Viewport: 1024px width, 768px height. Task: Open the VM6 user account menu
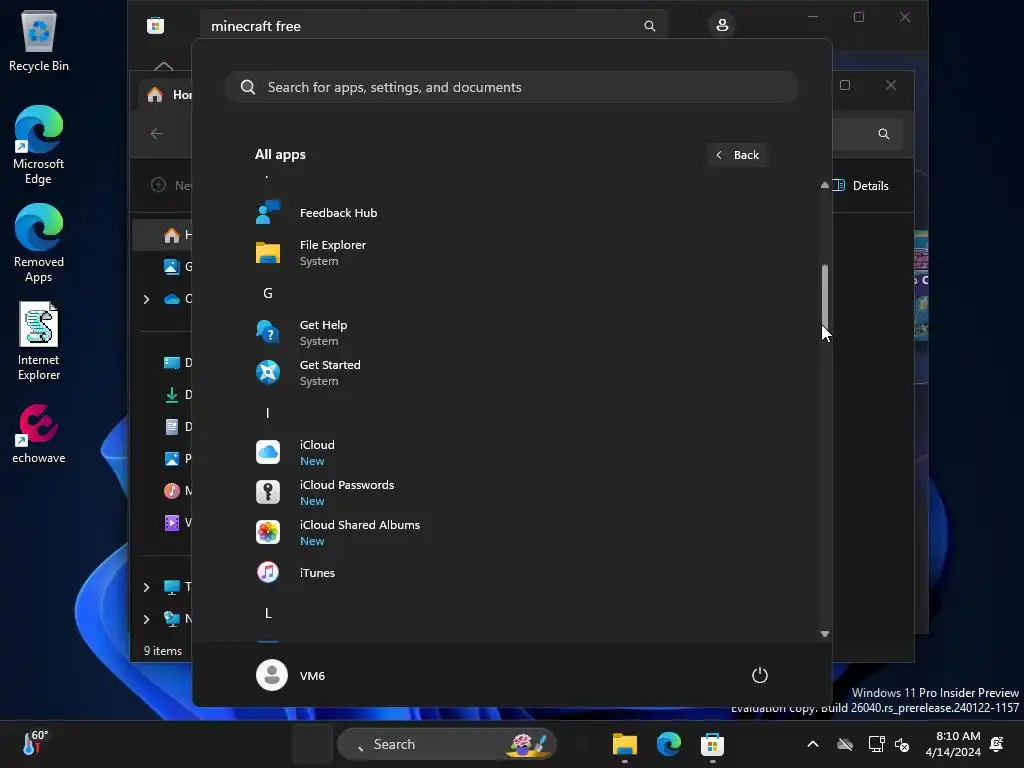coord(291,675)
